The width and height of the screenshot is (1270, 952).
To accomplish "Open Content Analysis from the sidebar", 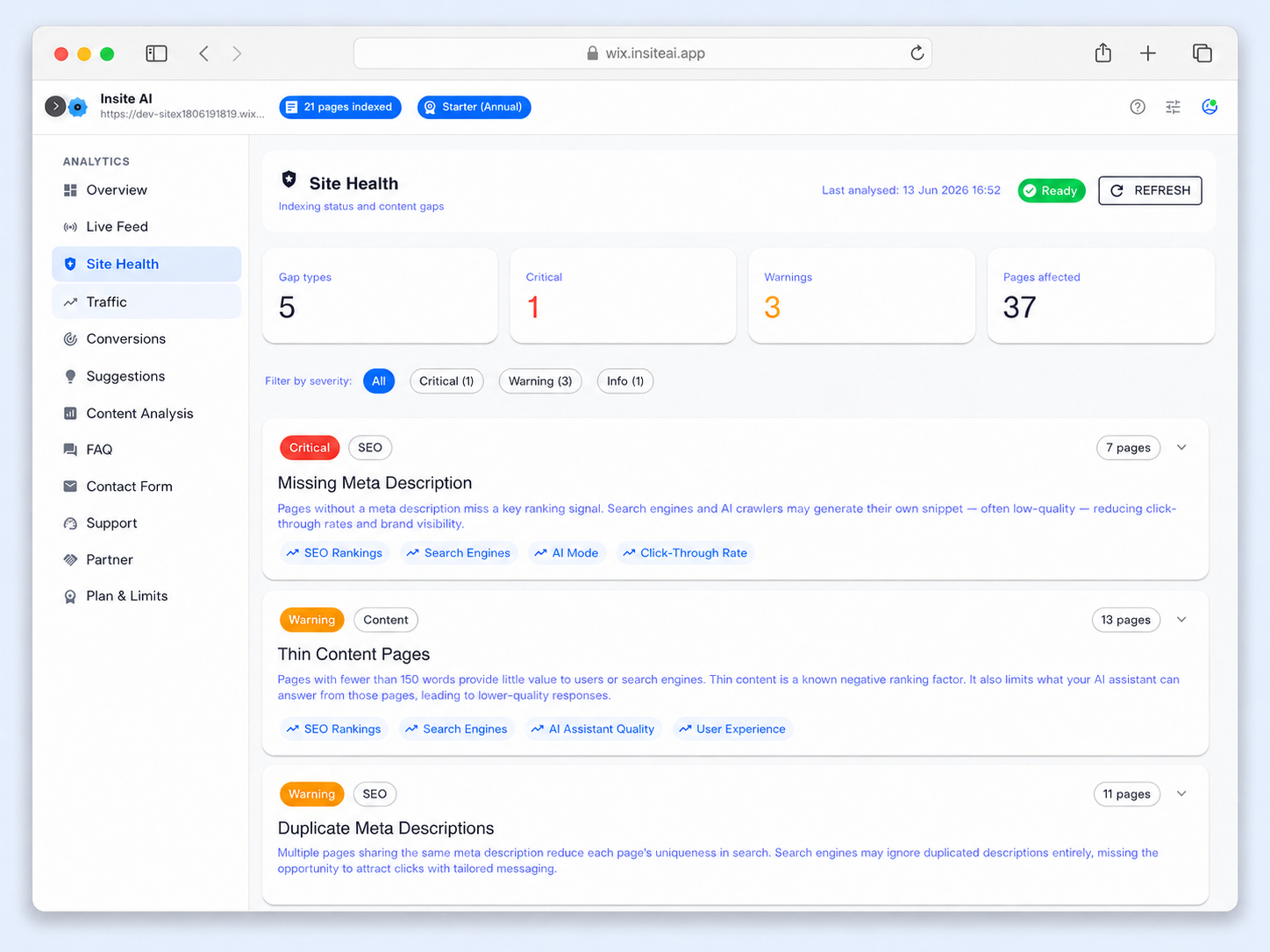I will click(146, 414).
